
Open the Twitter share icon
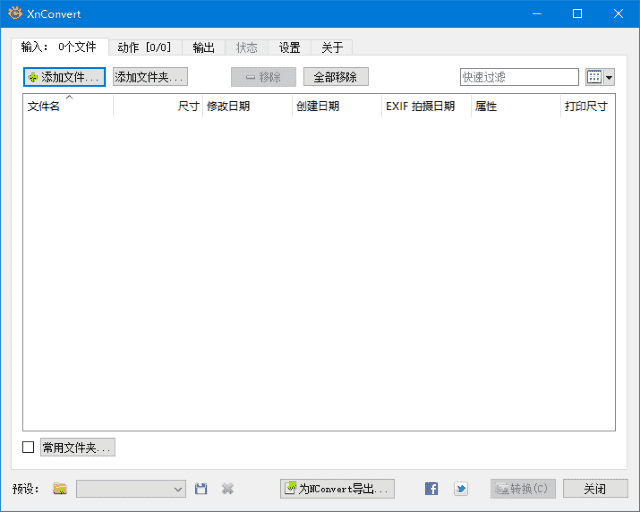(460, 489)
